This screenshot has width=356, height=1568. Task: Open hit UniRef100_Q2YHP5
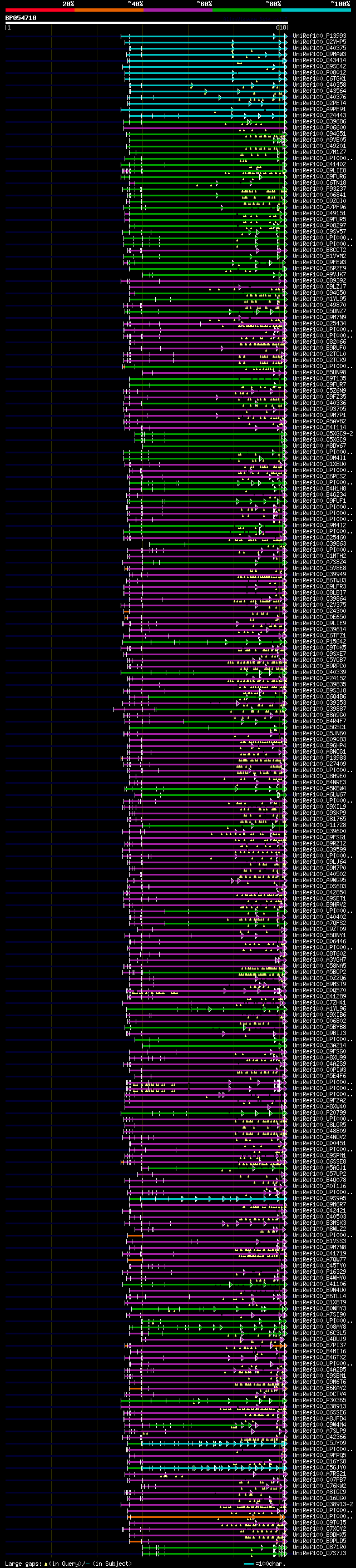tap(319, 42)
